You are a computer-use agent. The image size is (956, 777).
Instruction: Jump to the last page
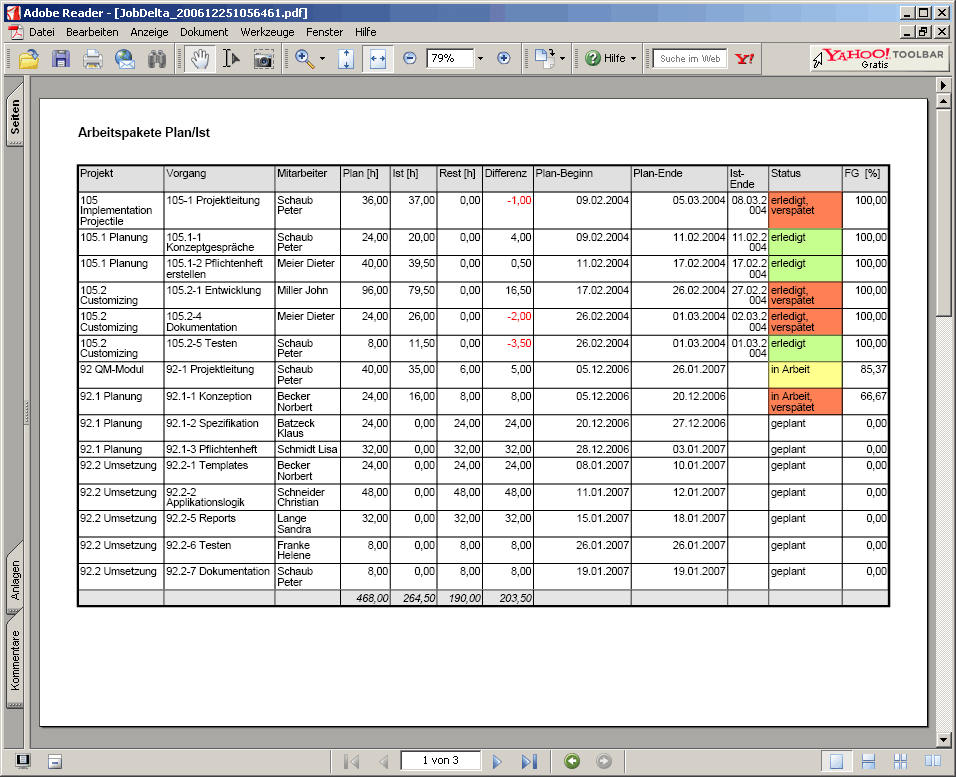point(529,762)
